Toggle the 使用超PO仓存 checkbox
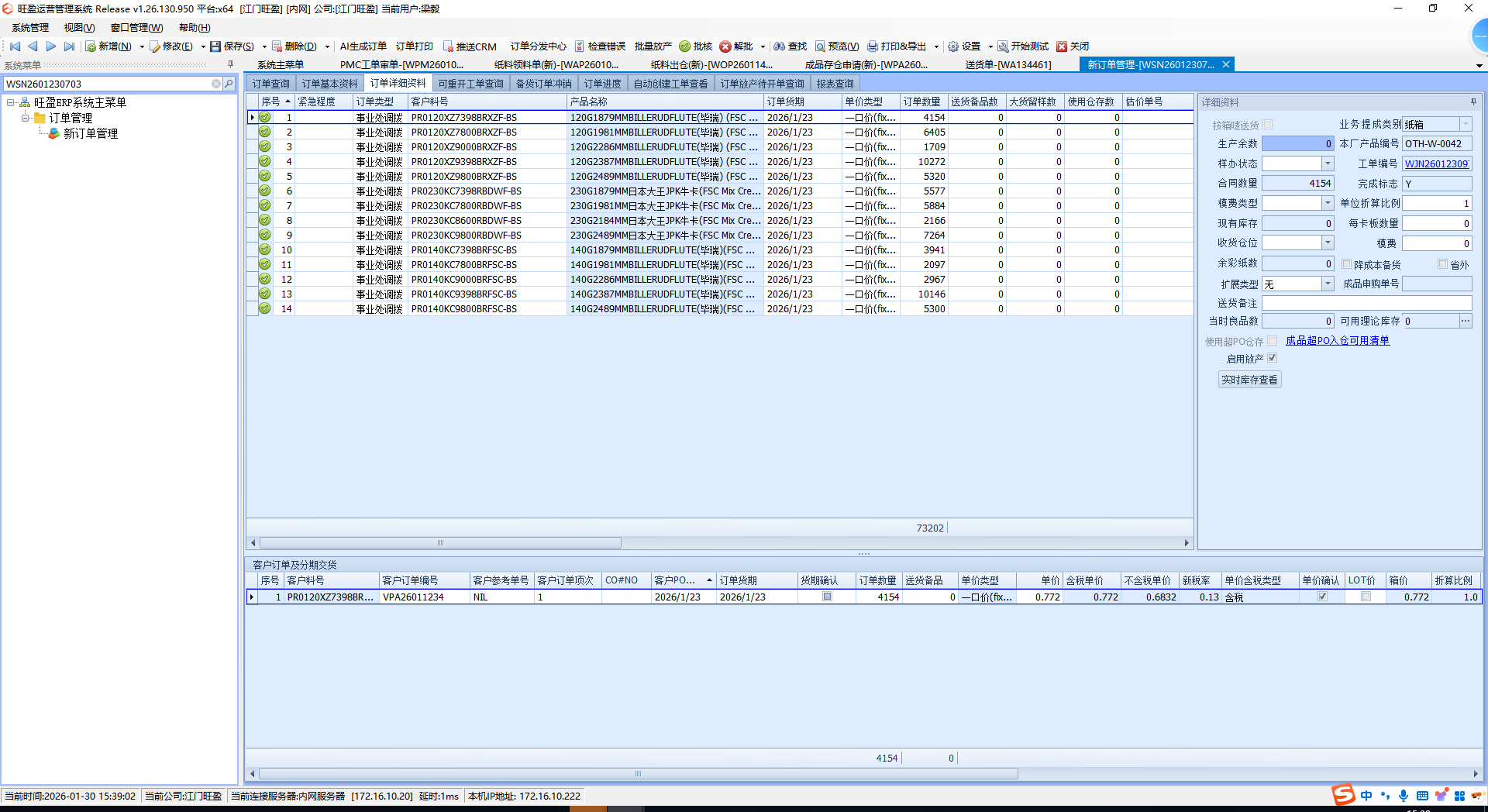This screenshot has width=1488, height=812. point(1272,341)
